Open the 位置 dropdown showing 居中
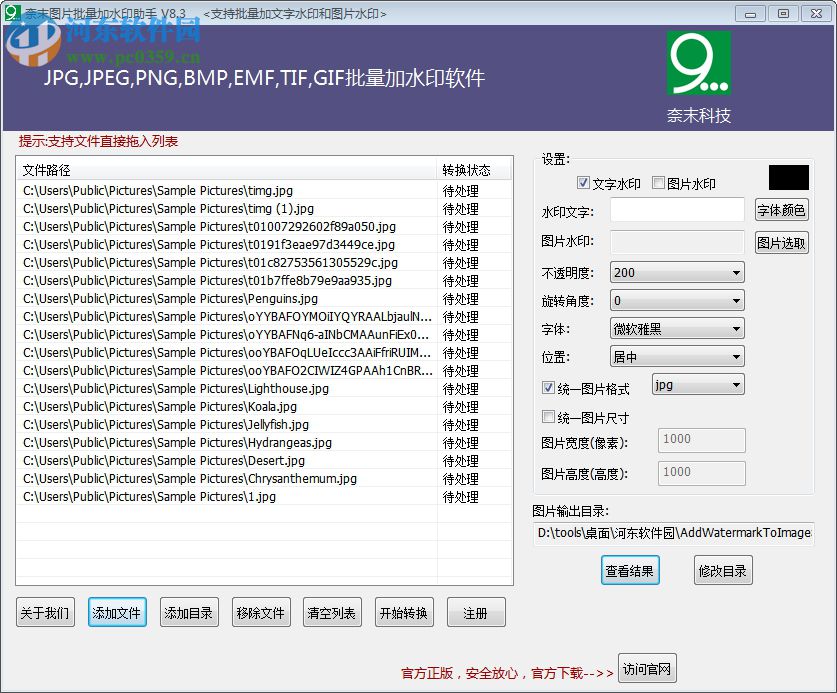The height and width of the screenshot is (693, 837). (676, 356)
